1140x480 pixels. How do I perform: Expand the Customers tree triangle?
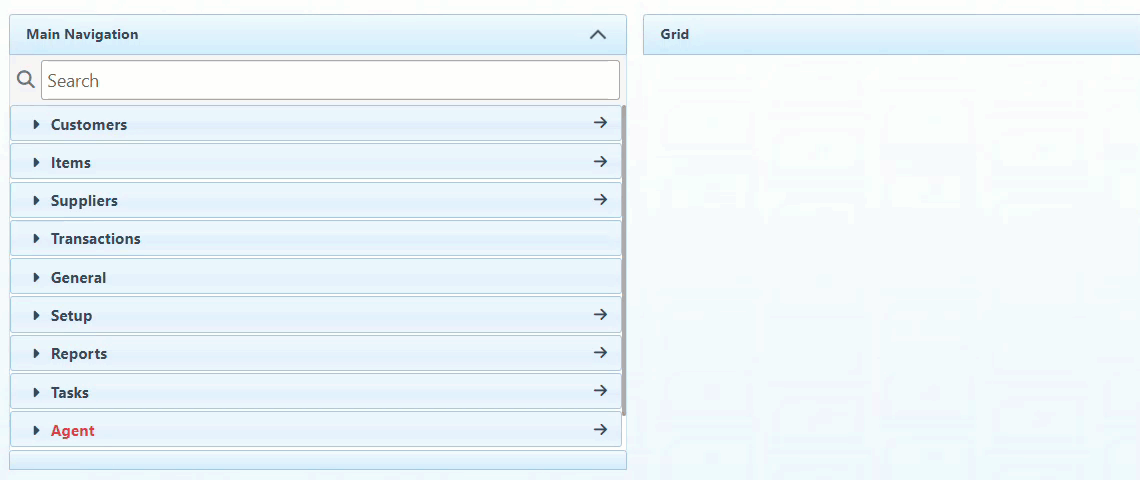coord(37,124)
